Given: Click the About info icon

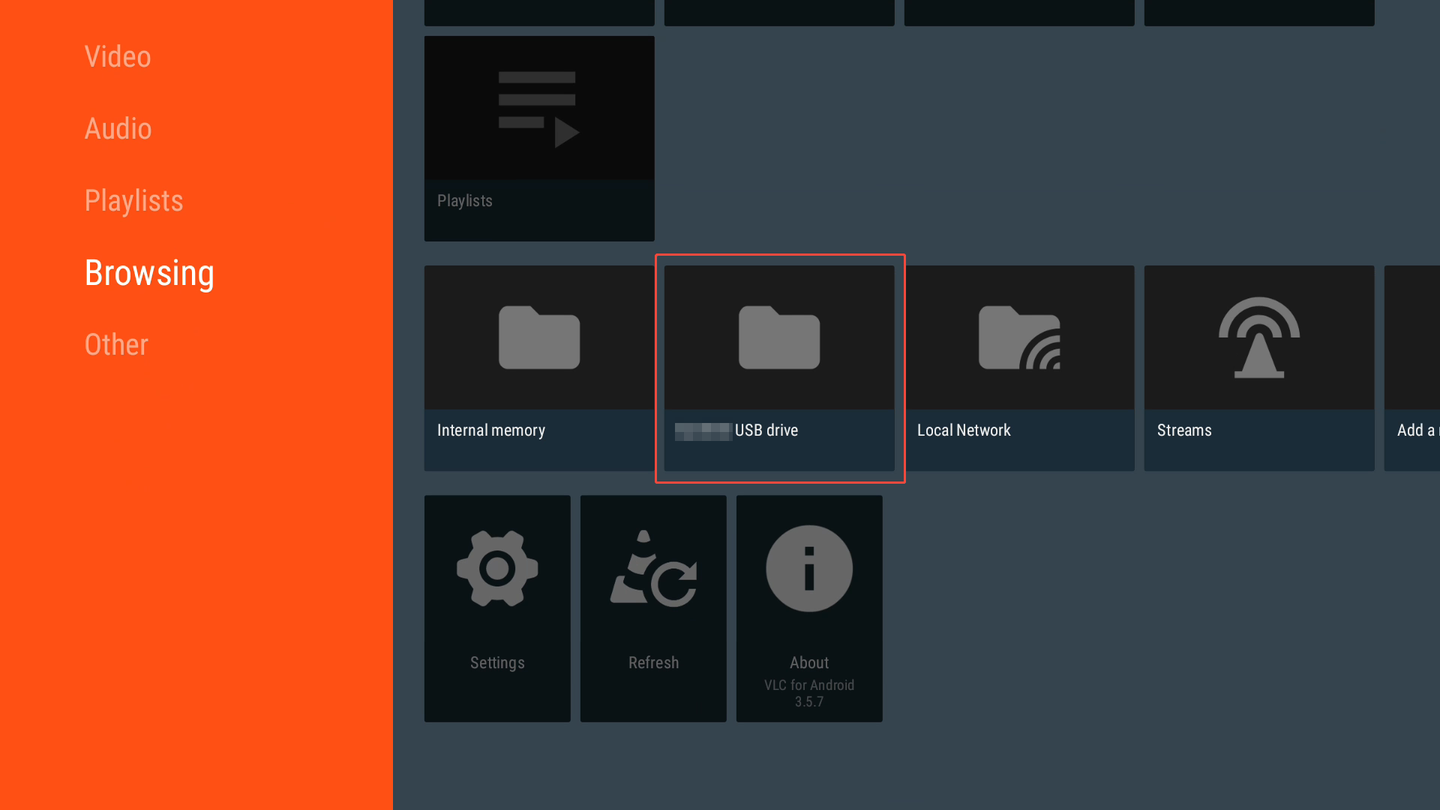Looking at the screenshot, I should point(809,569).
